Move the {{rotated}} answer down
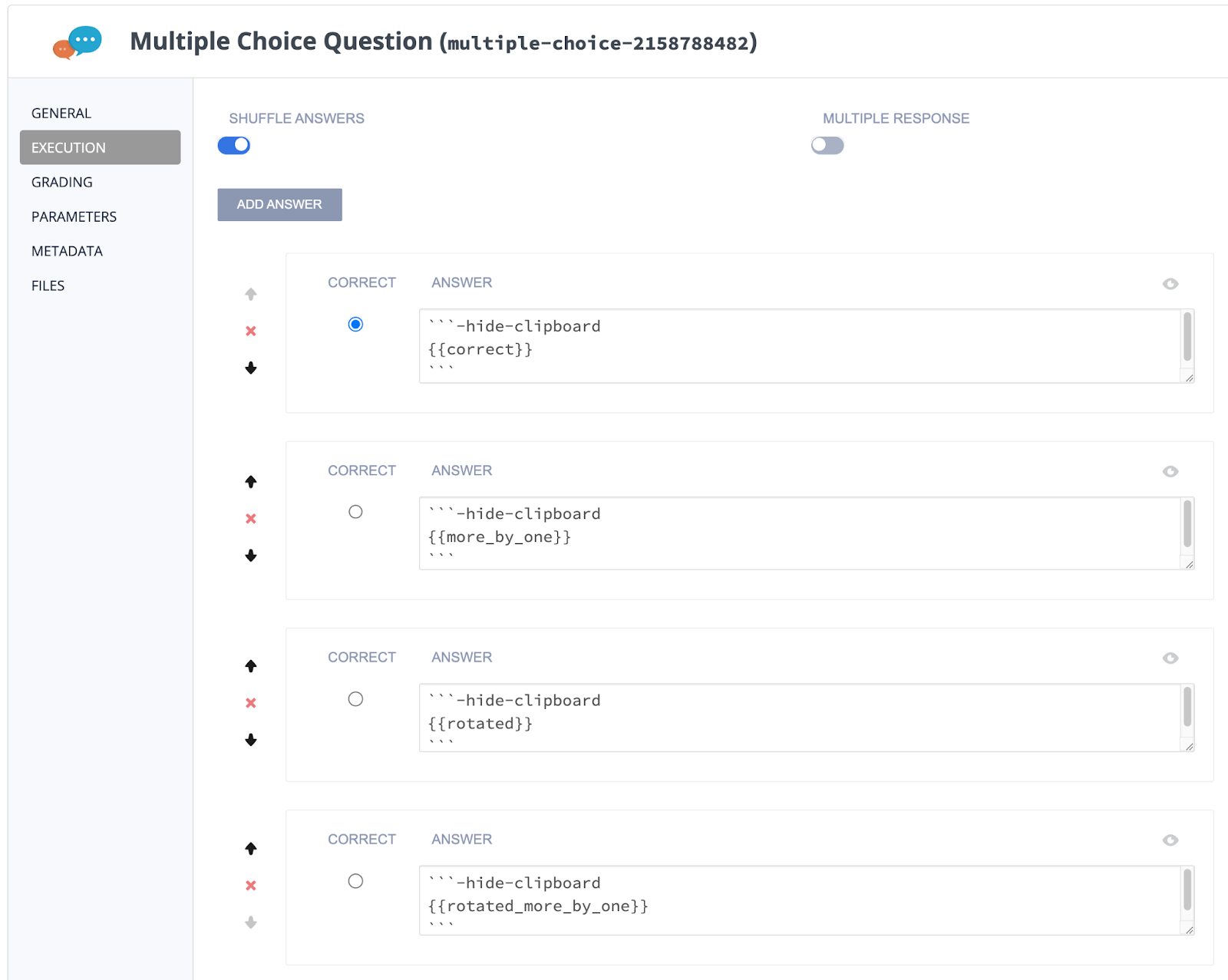1228x980 pixels. (x=251, y=740)
